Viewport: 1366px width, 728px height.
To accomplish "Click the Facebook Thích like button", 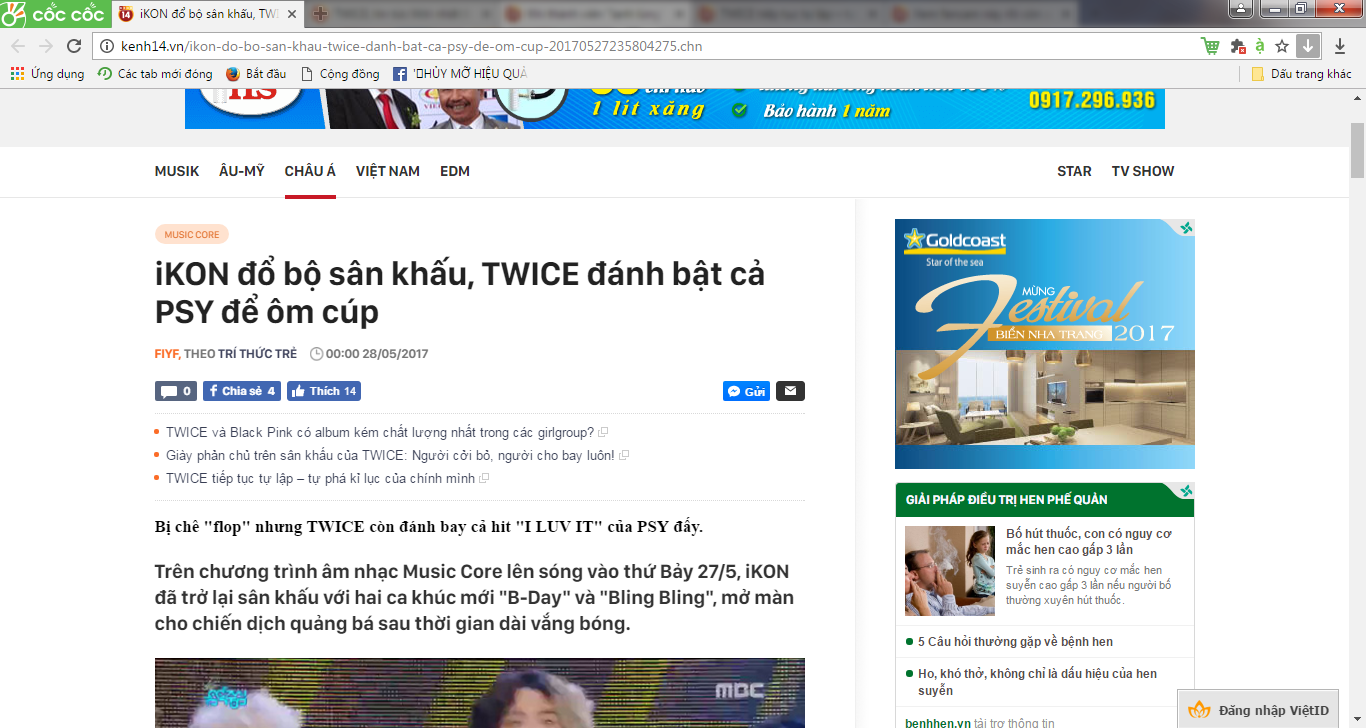I will click(x=324, y=391).
